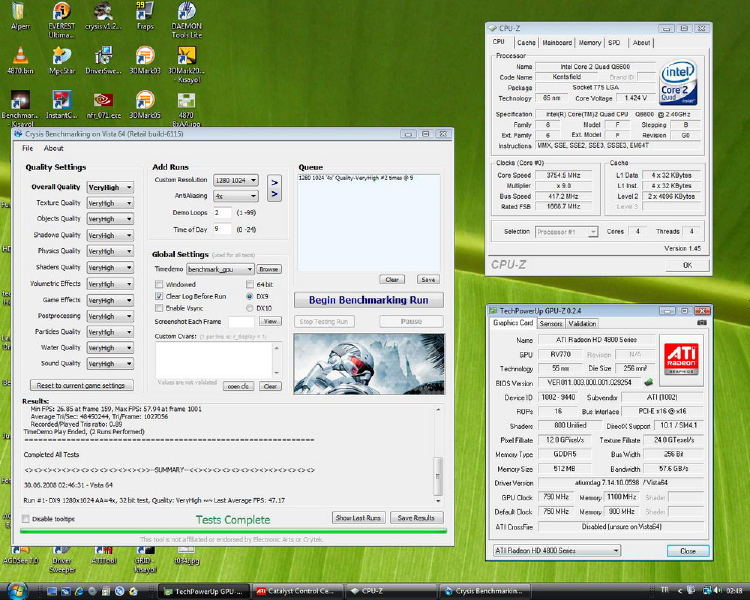
Task: Click the ATI Radeon logo in GPU-Z
Action: (681, 360)
